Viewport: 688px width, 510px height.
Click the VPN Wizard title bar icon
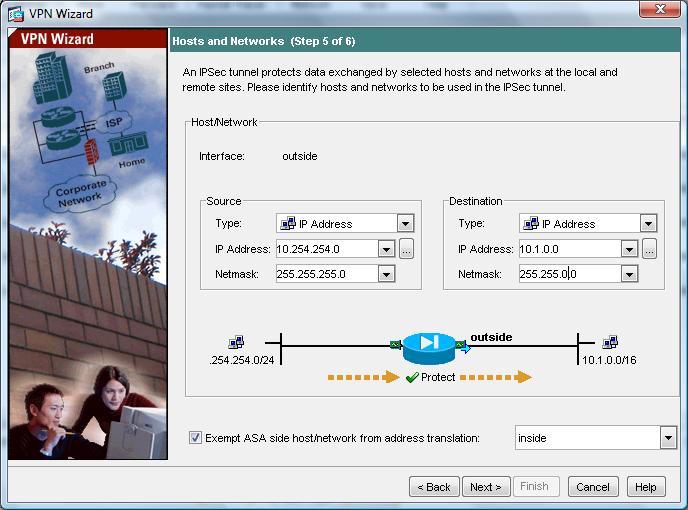15,14
